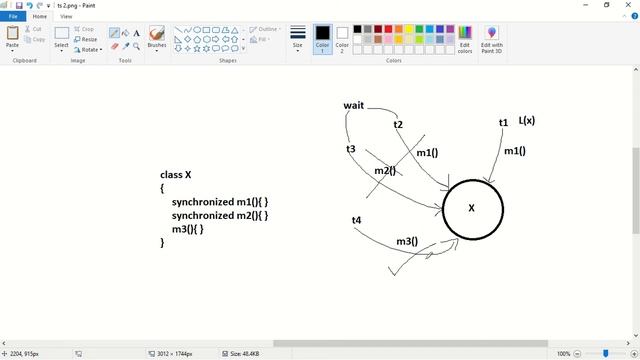Screen dimensions: 640x360
Task: Click Edit with Paint 3D
Action: coord(491,39)
